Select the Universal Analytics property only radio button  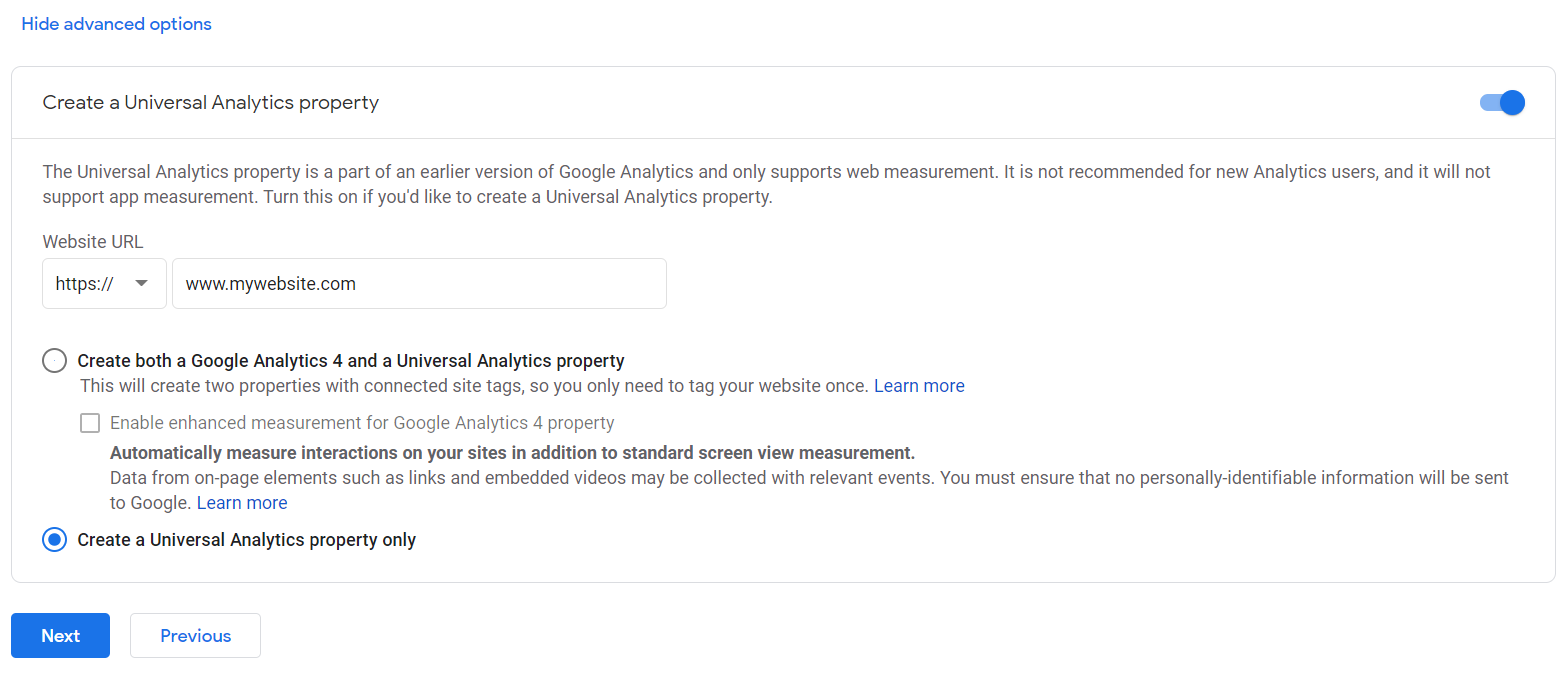point(54,540)
